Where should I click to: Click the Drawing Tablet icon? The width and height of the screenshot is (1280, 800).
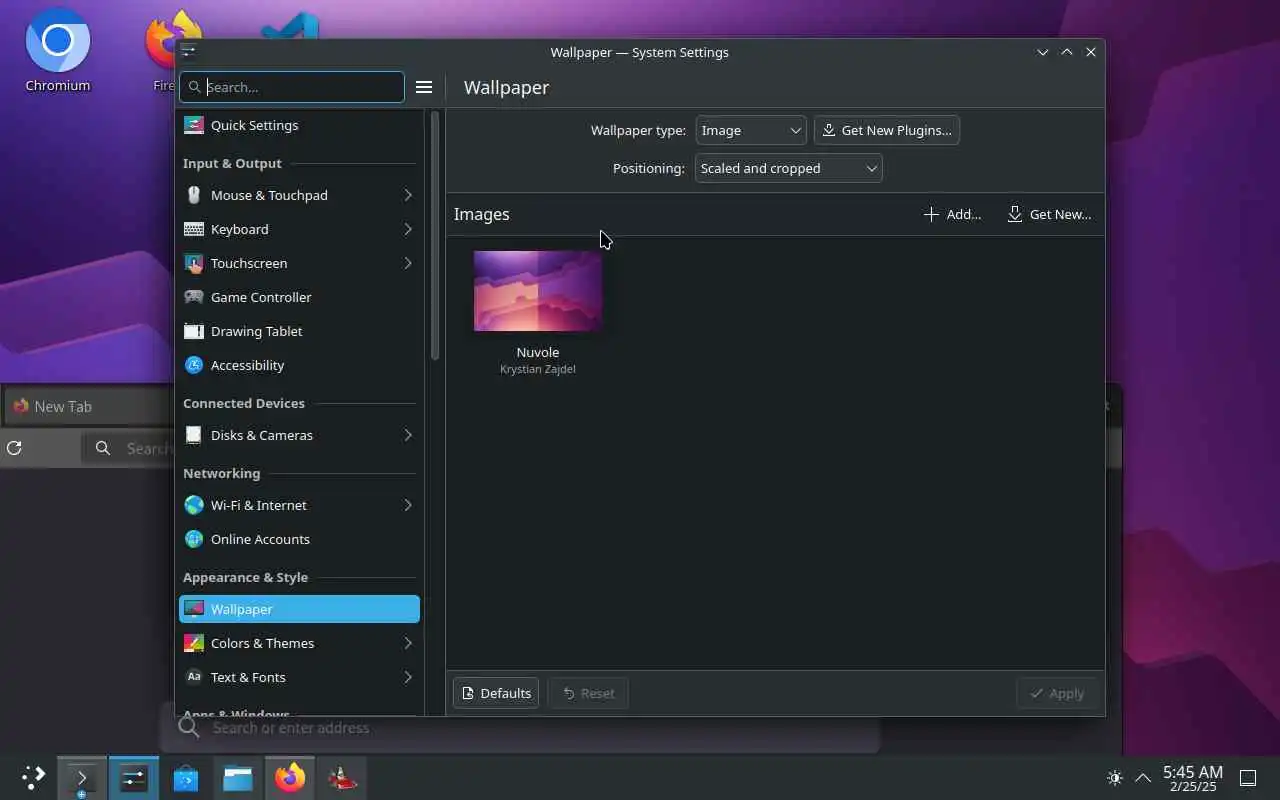point(194,331)
